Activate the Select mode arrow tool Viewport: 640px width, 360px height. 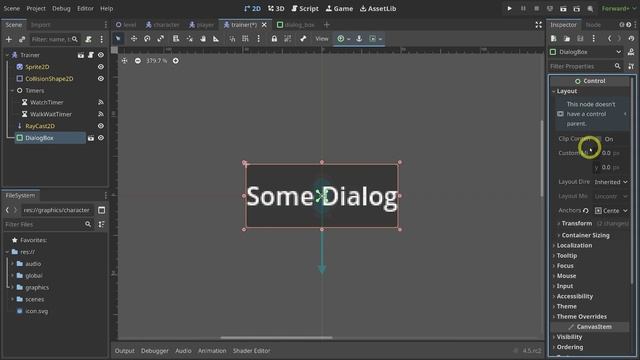[x=118, y=39]
